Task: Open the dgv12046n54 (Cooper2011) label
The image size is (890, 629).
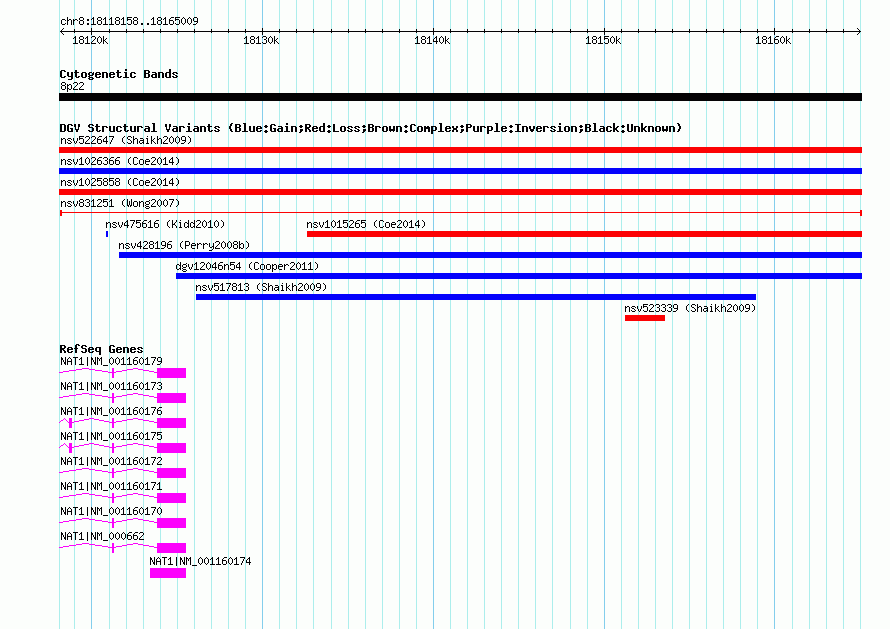Action: [x=247, y=266]
